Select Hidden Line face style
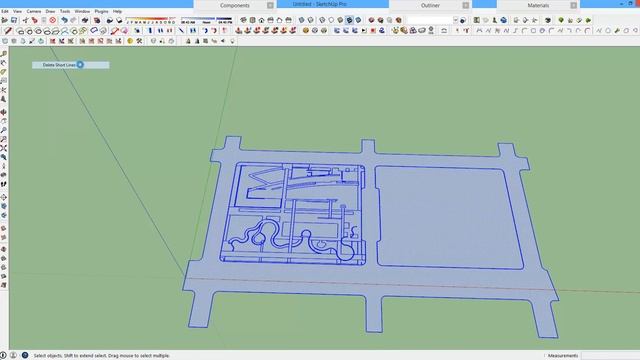Screen dimensions: 640x360 coord(331,20)
